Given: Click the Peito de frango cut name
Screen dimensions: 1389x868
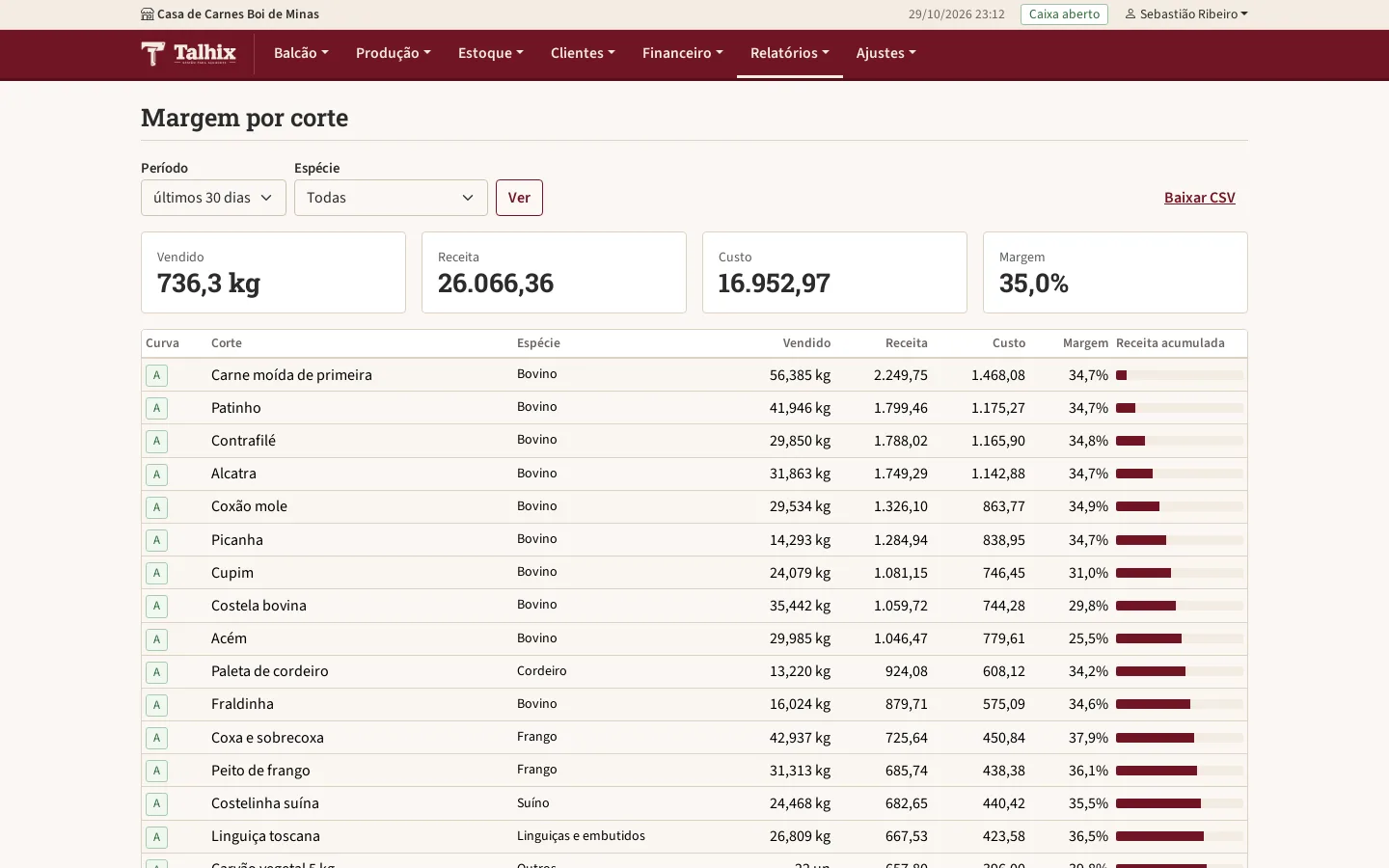Looking at the screenshot, I should tap(260, 771).
